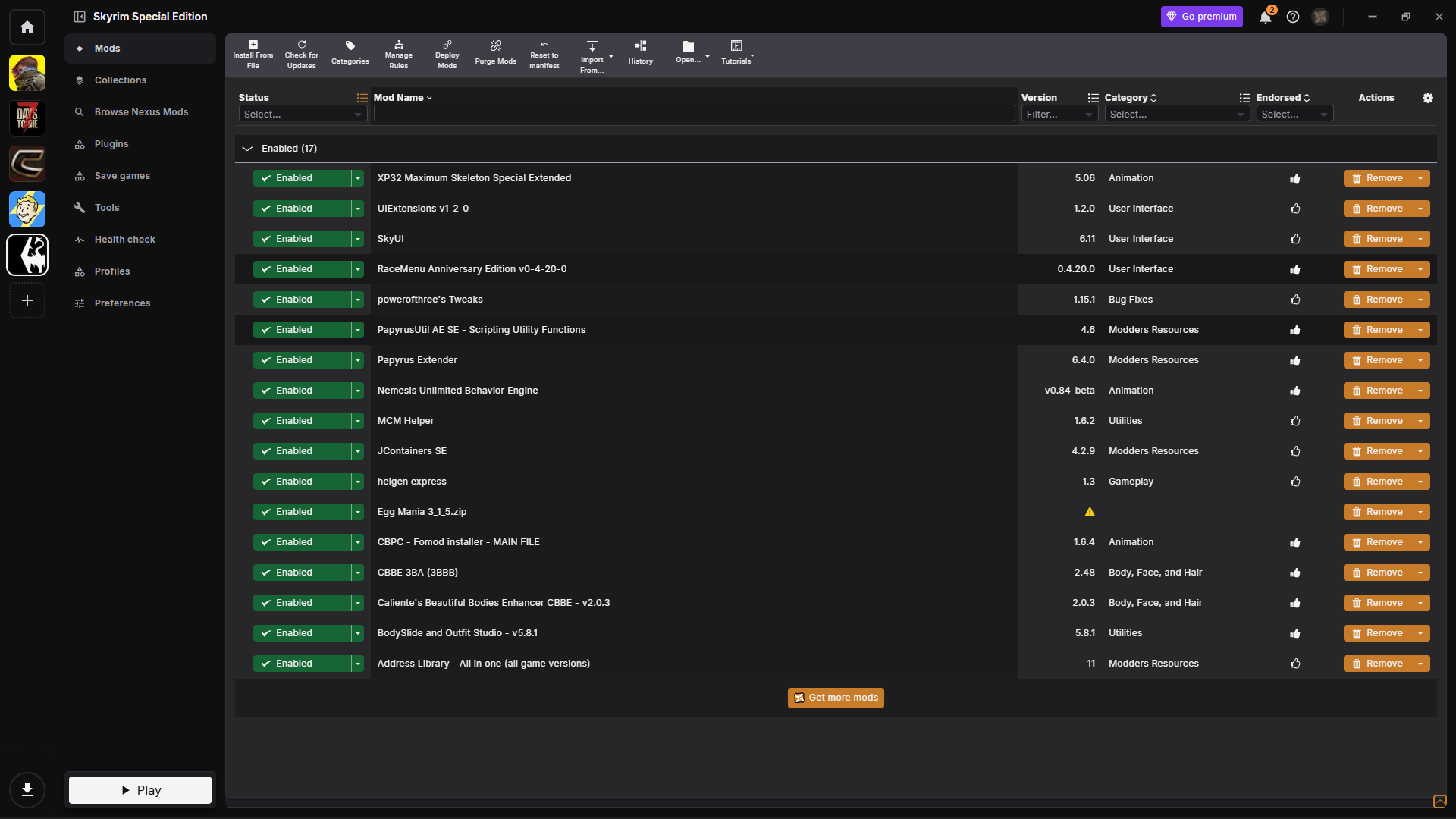Select the Skyrim dragon game icon

(x=27, y=255)
